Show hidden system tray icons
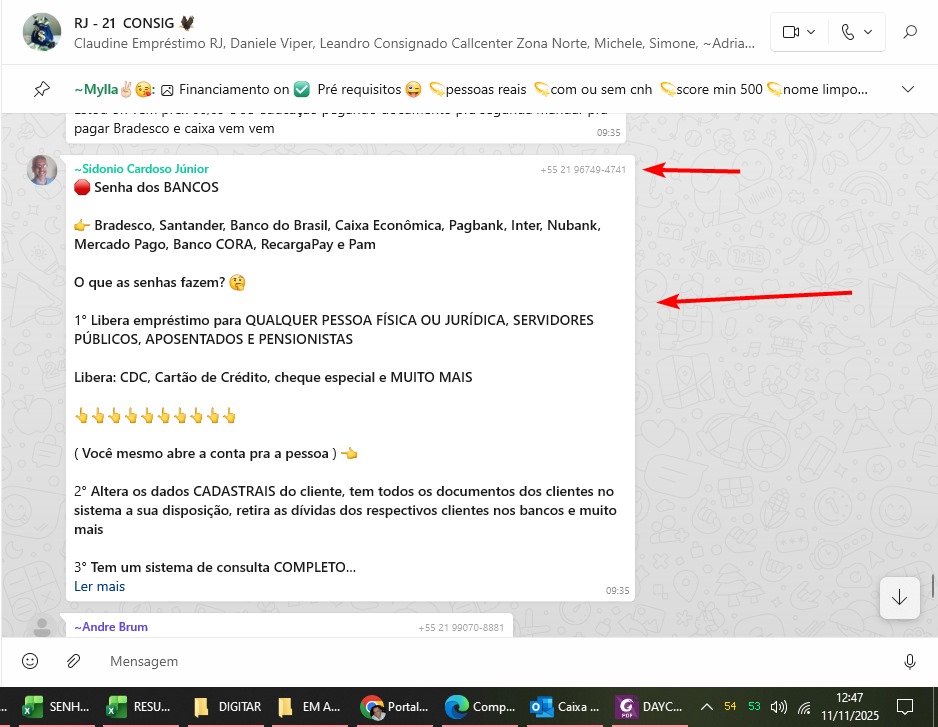The height and width of the screenshot is (727, 938). [x=707, y=706]
